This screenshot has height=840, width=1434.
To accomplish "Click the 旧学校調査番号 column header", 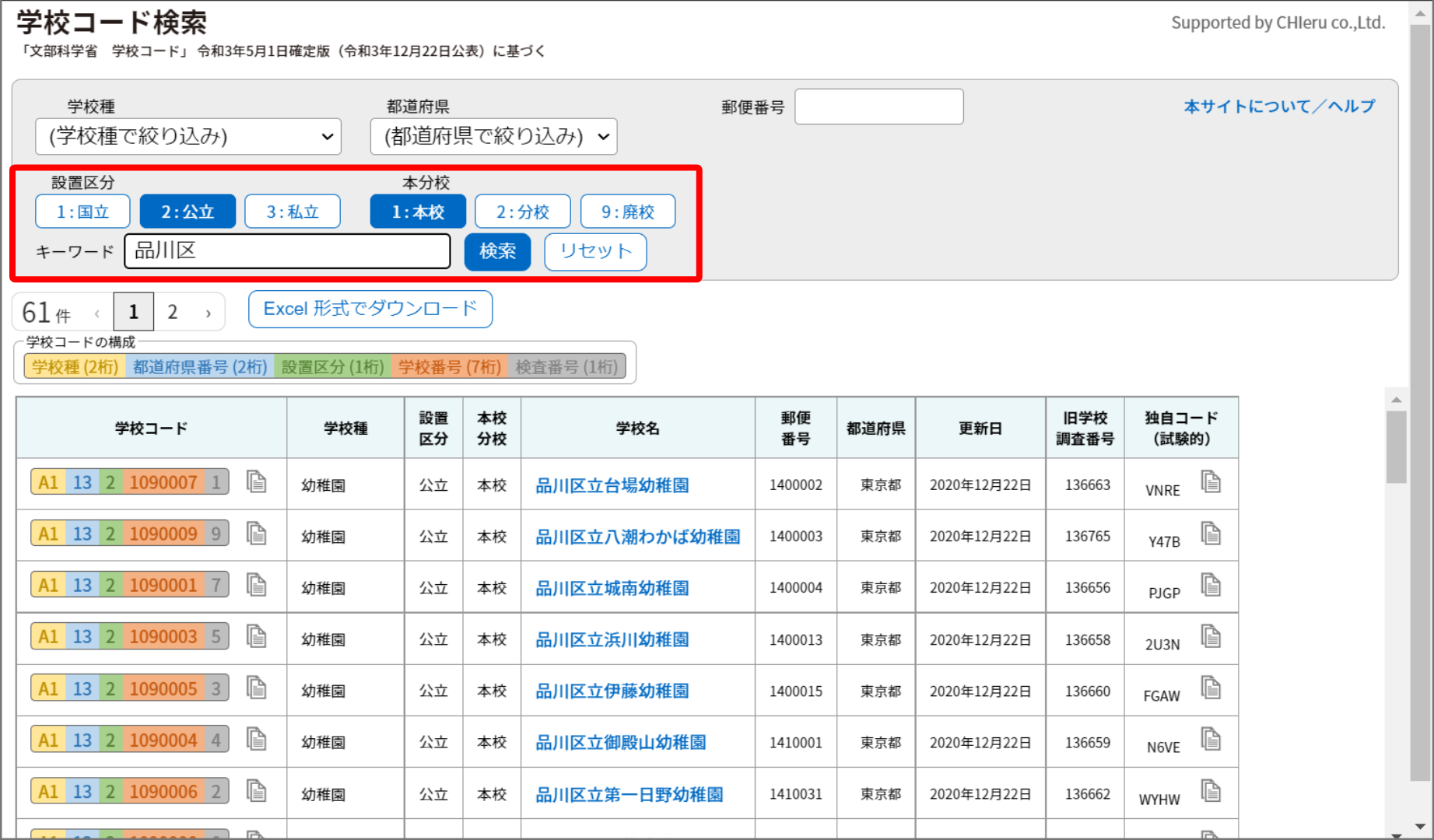I will [x=1085, y=428].
